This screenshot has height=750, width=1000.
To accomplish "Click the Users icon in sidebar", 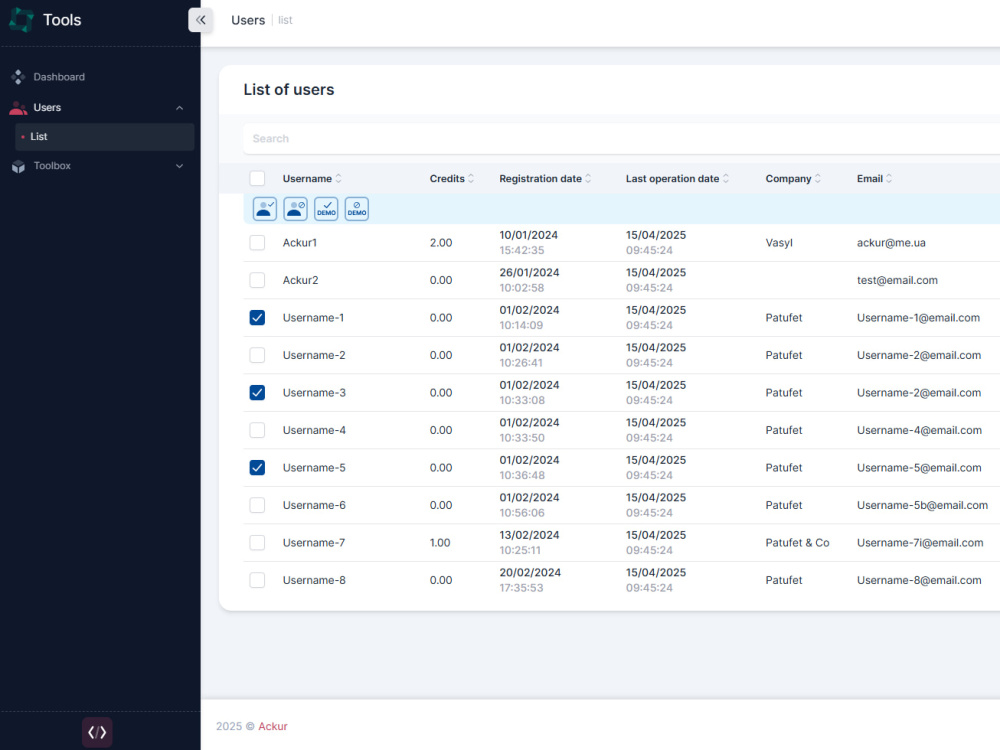I will [x=18, y=108].
